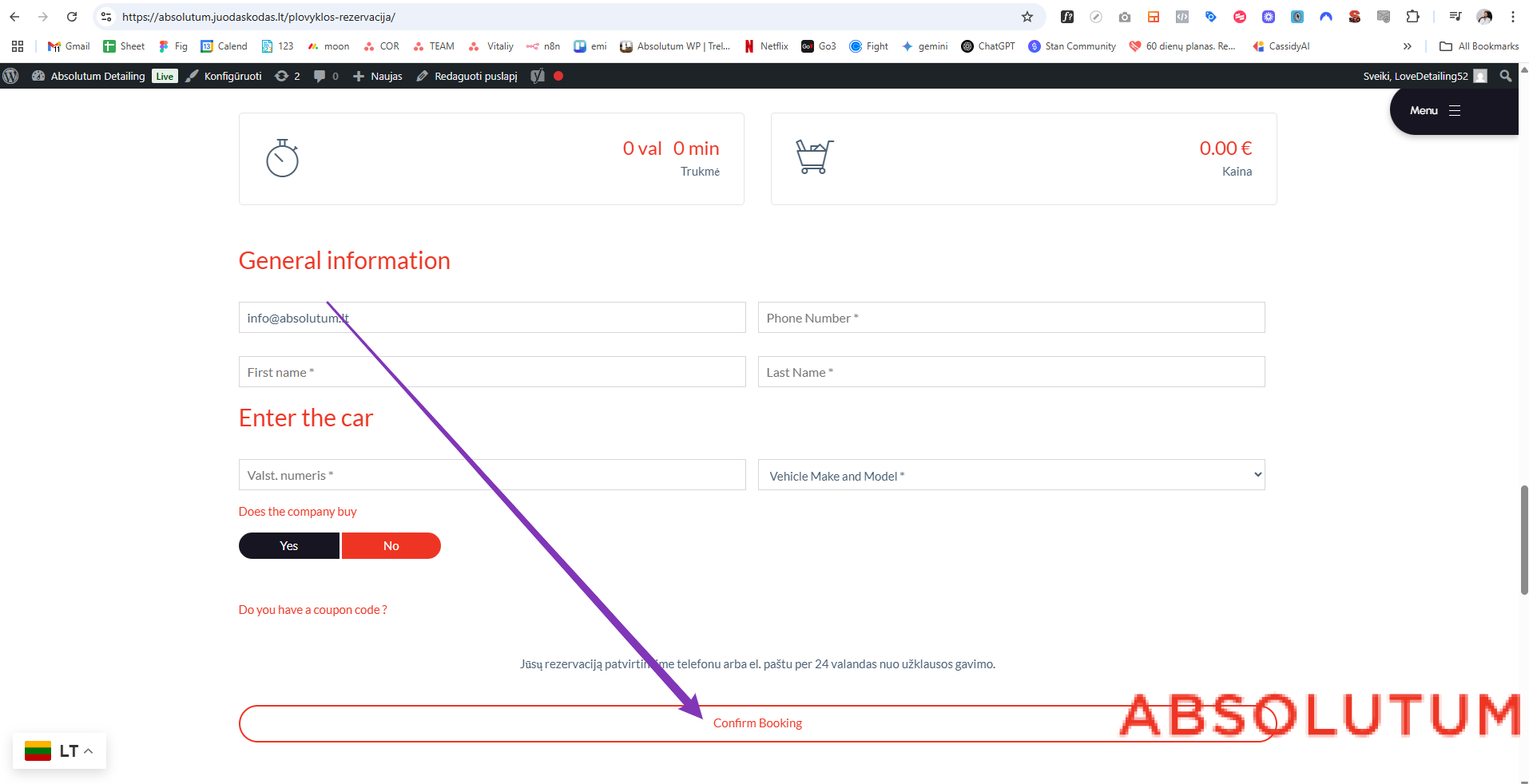
Task: Reload the page using browser refresh icon
Action: click(72, 17)
